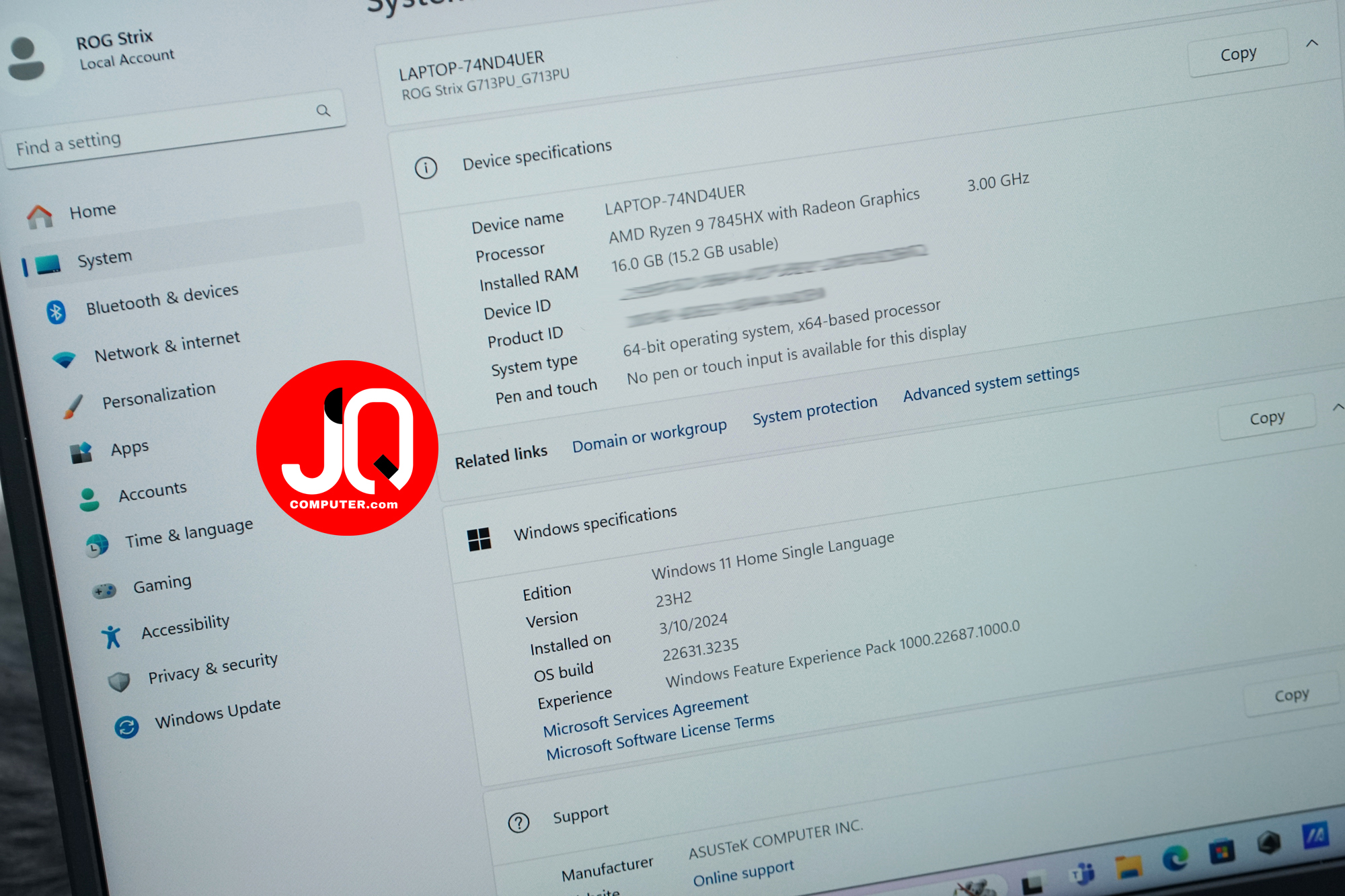Open Online support link
The height and width of the screenshot is (896, 1345).
743,872
